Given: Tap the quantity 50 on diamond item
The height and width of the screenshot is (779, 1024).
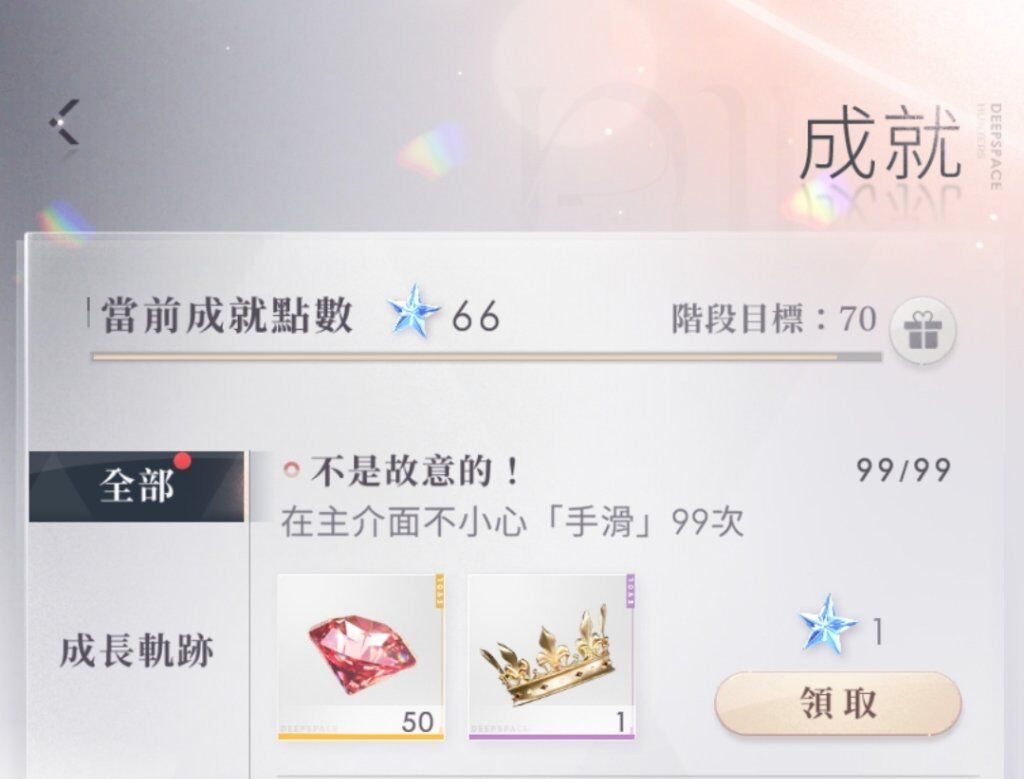Looking at the screenshot, I should [417, 722].
